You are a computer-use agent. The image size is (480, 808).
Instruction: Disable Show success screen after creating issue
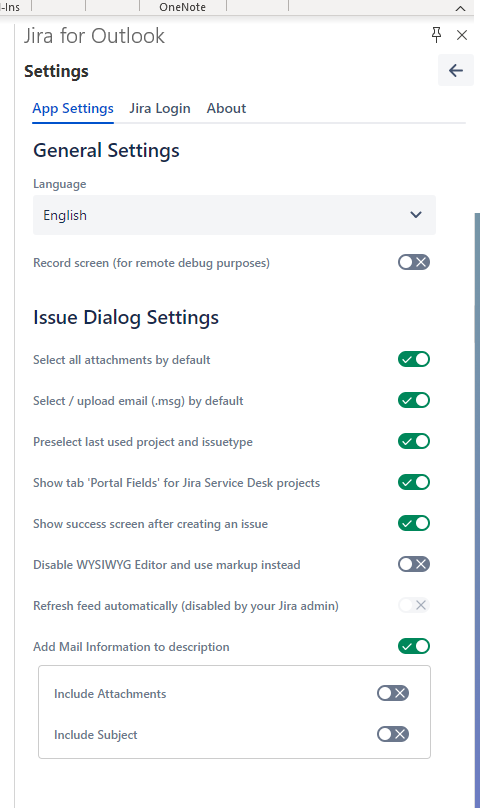coord(413,523)
